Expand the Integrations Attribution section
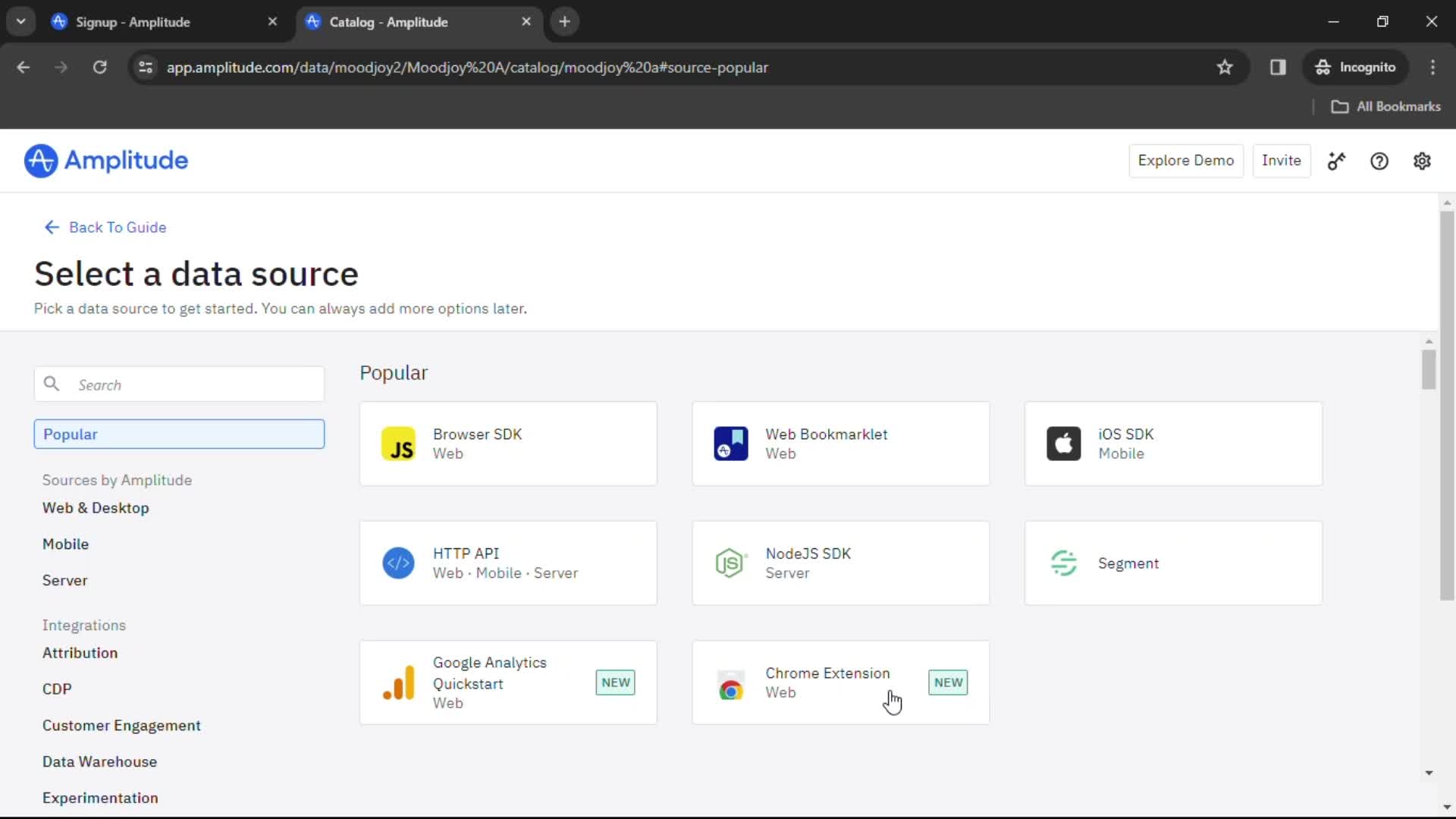The image size is (1456, 819). click(x=79, y=652)
